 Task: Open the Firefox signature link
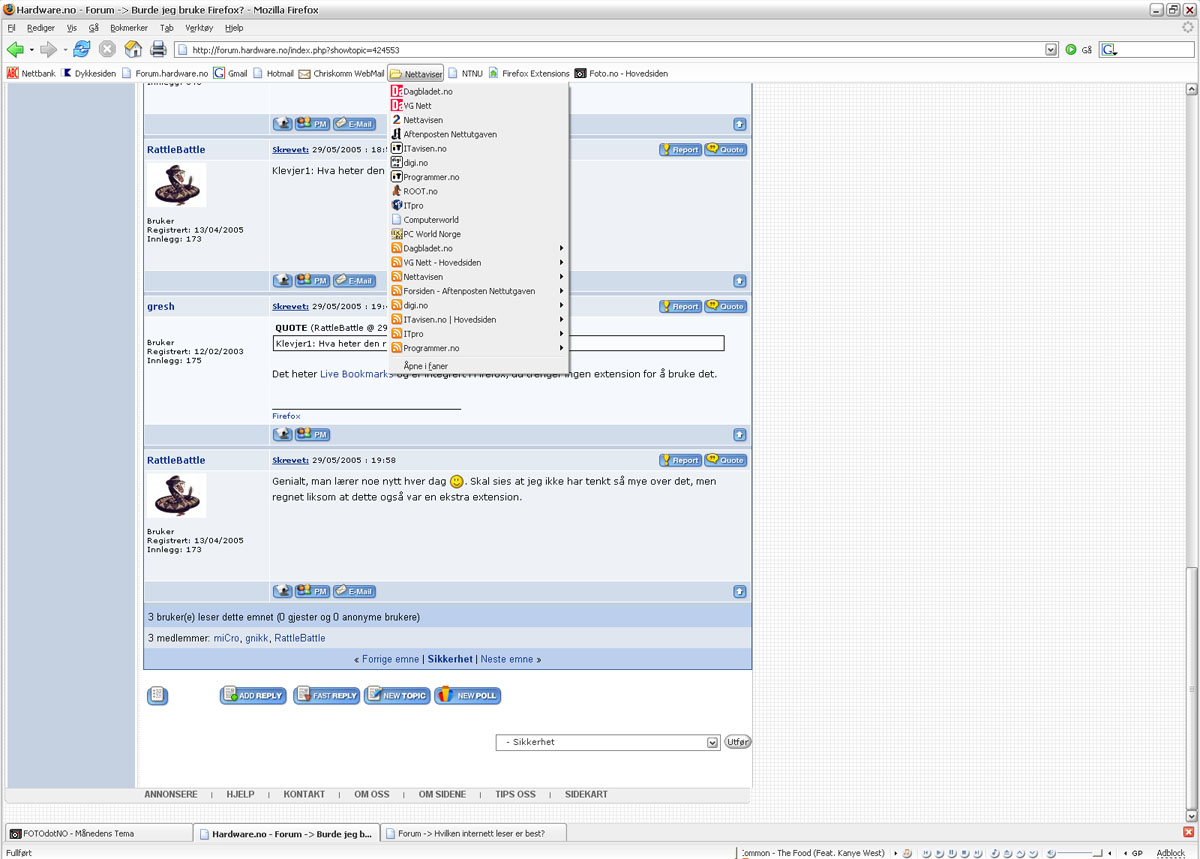click(286, 416)
